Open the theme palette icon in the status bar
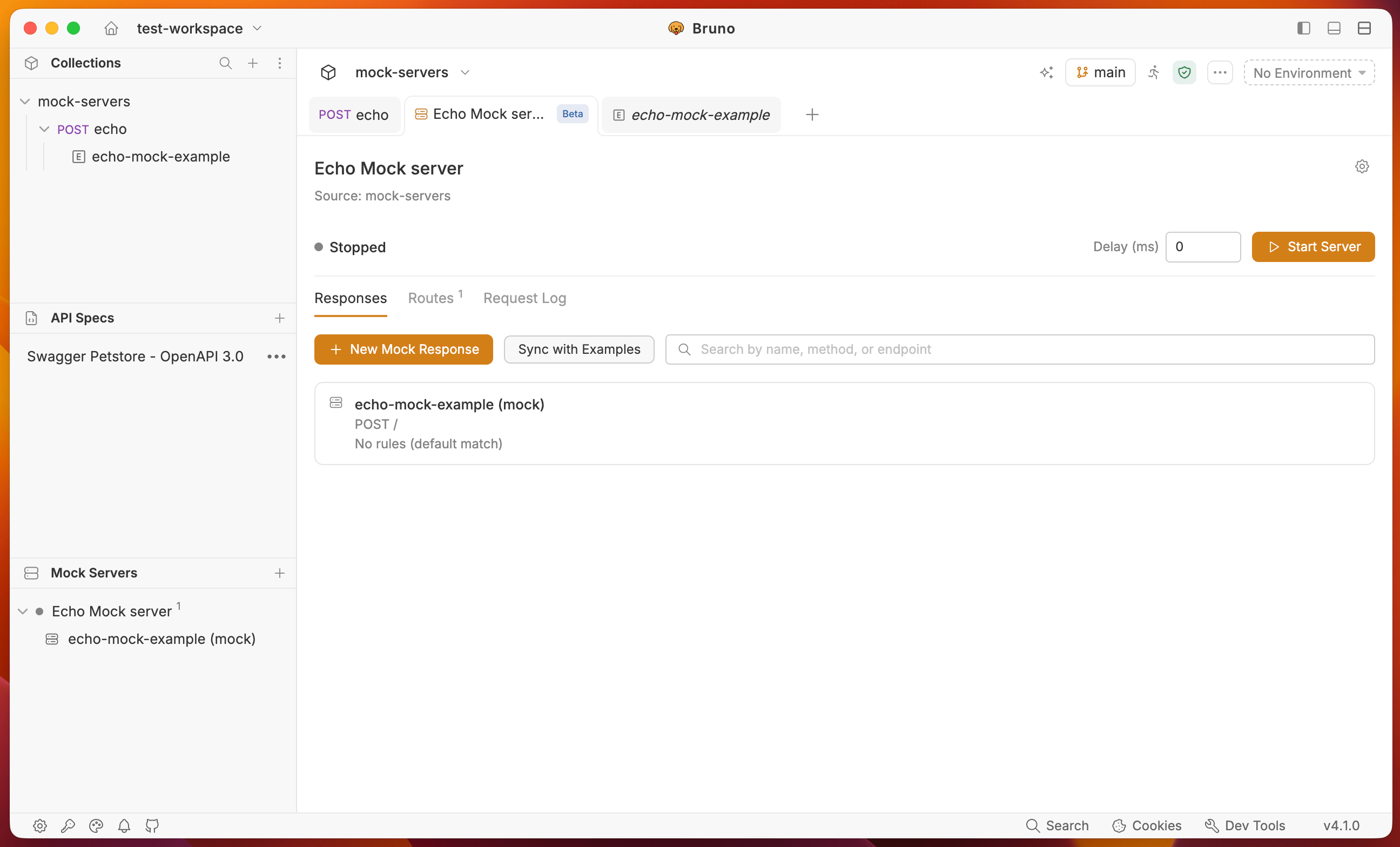The height and width of the screenshot is (847, 1400). tap(96, 826)
